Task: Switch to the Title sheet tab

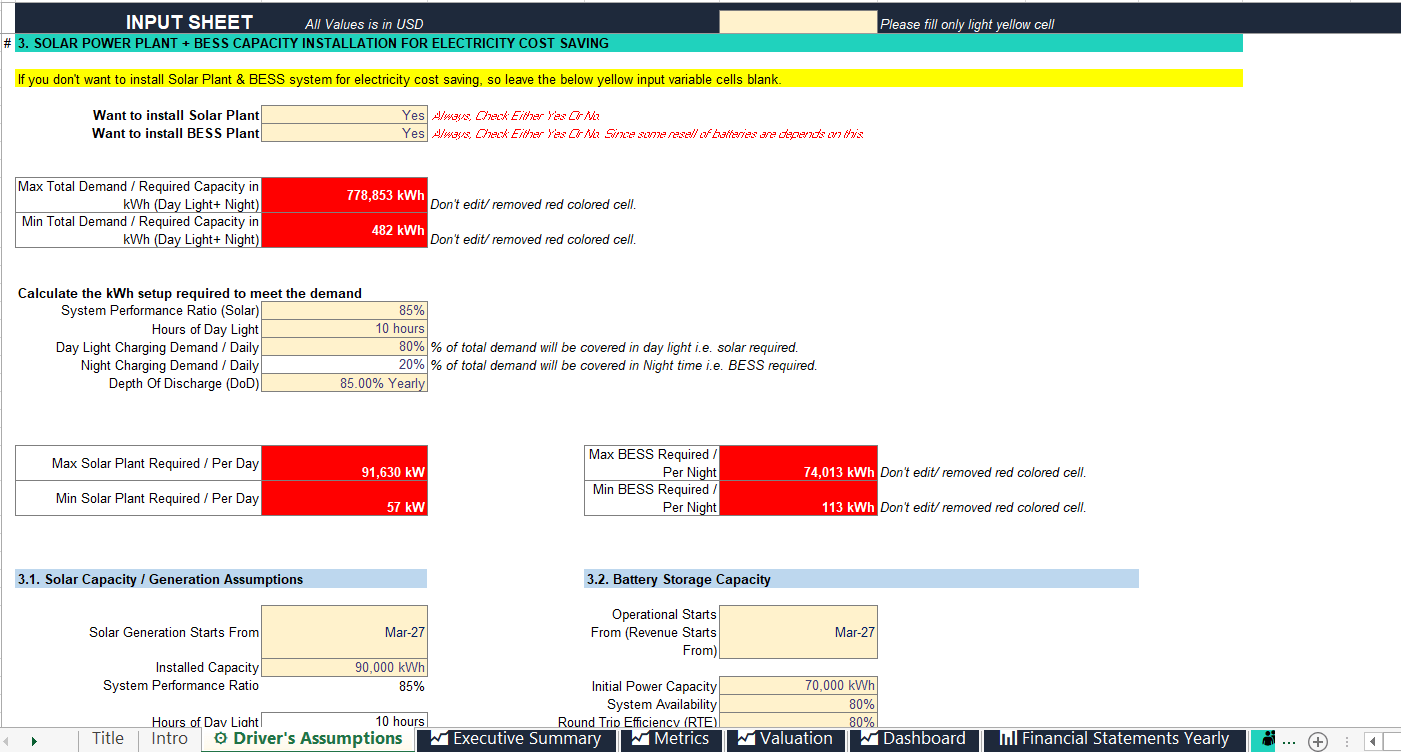Action: coord(108,739)
